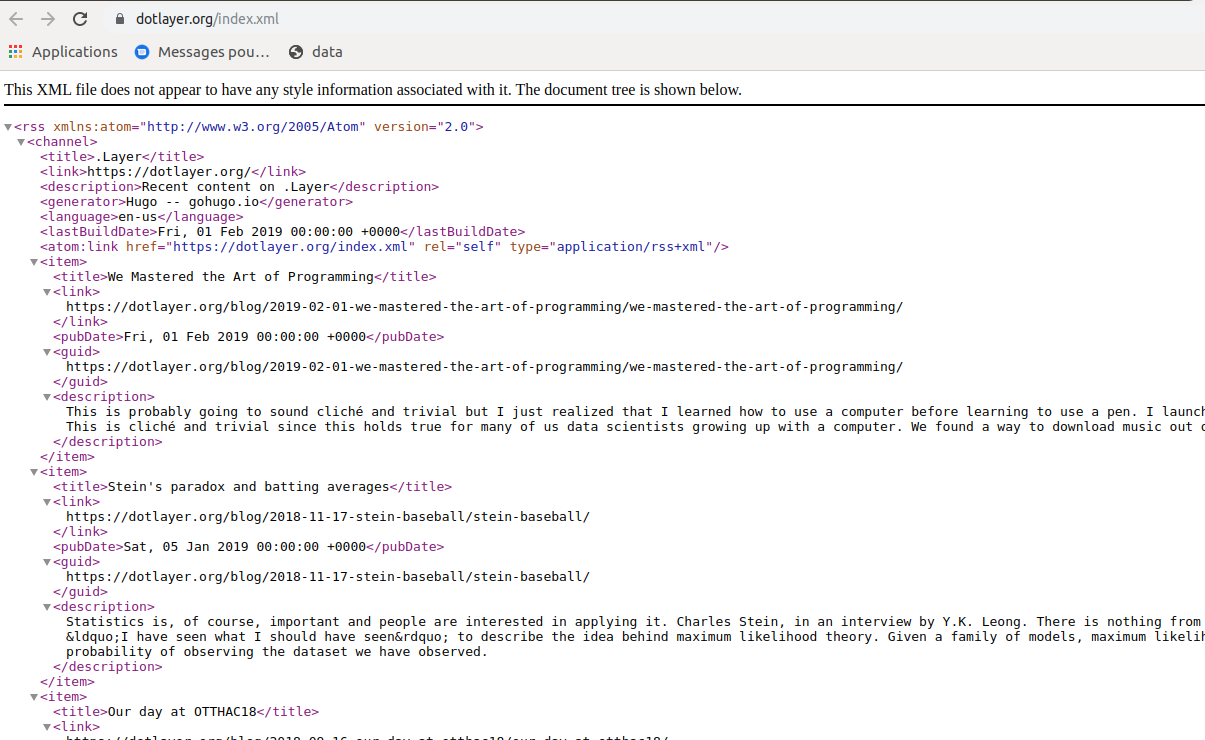Viewport: 1205px width, 740px height.
Task: Collapse the link node under We Mastered the Art item
Action: 47,293
